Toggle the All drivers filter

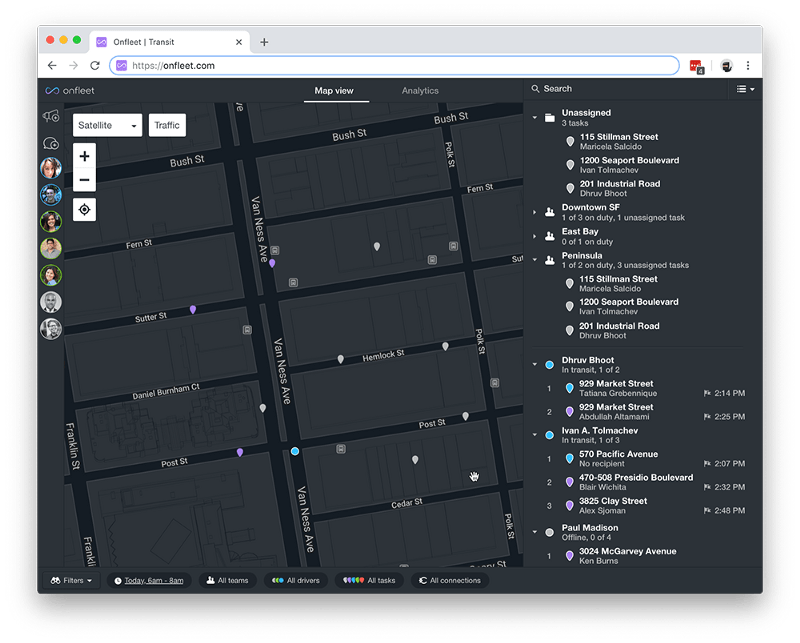tap(296, 580)
